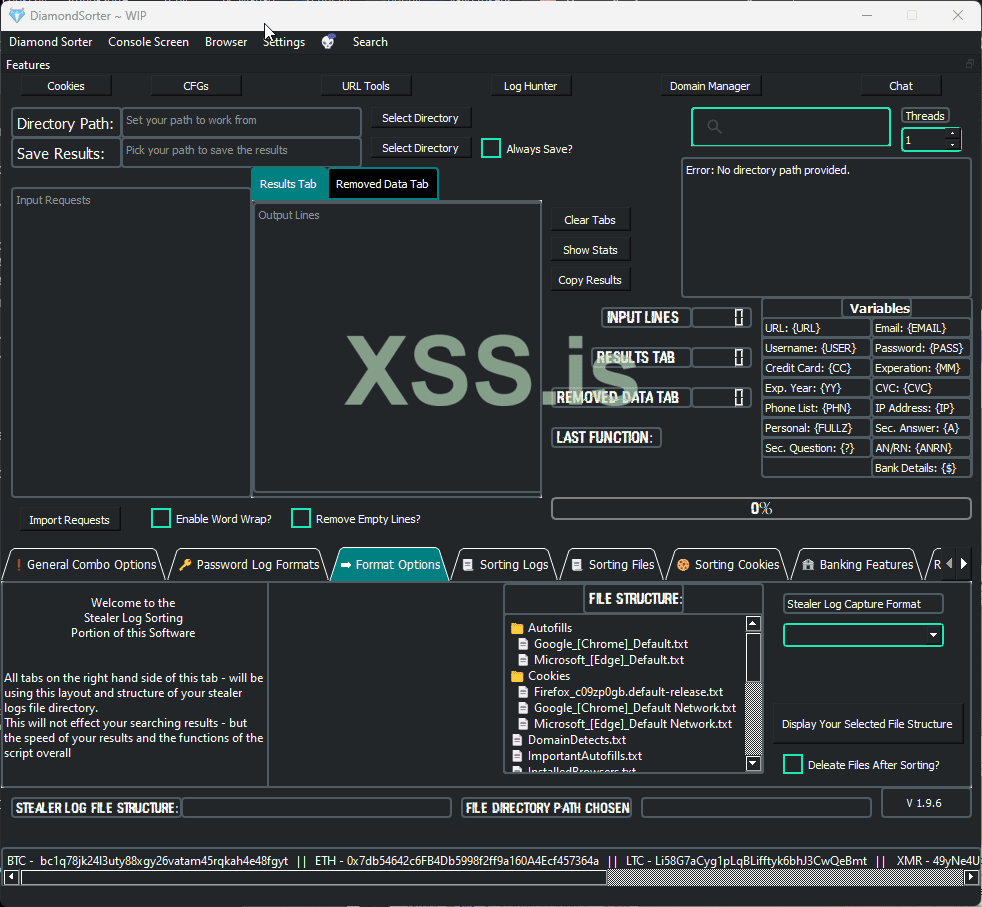Click the magnifier icon in the search box
This screenshot has height=907, width=982.
click(714, 127)
